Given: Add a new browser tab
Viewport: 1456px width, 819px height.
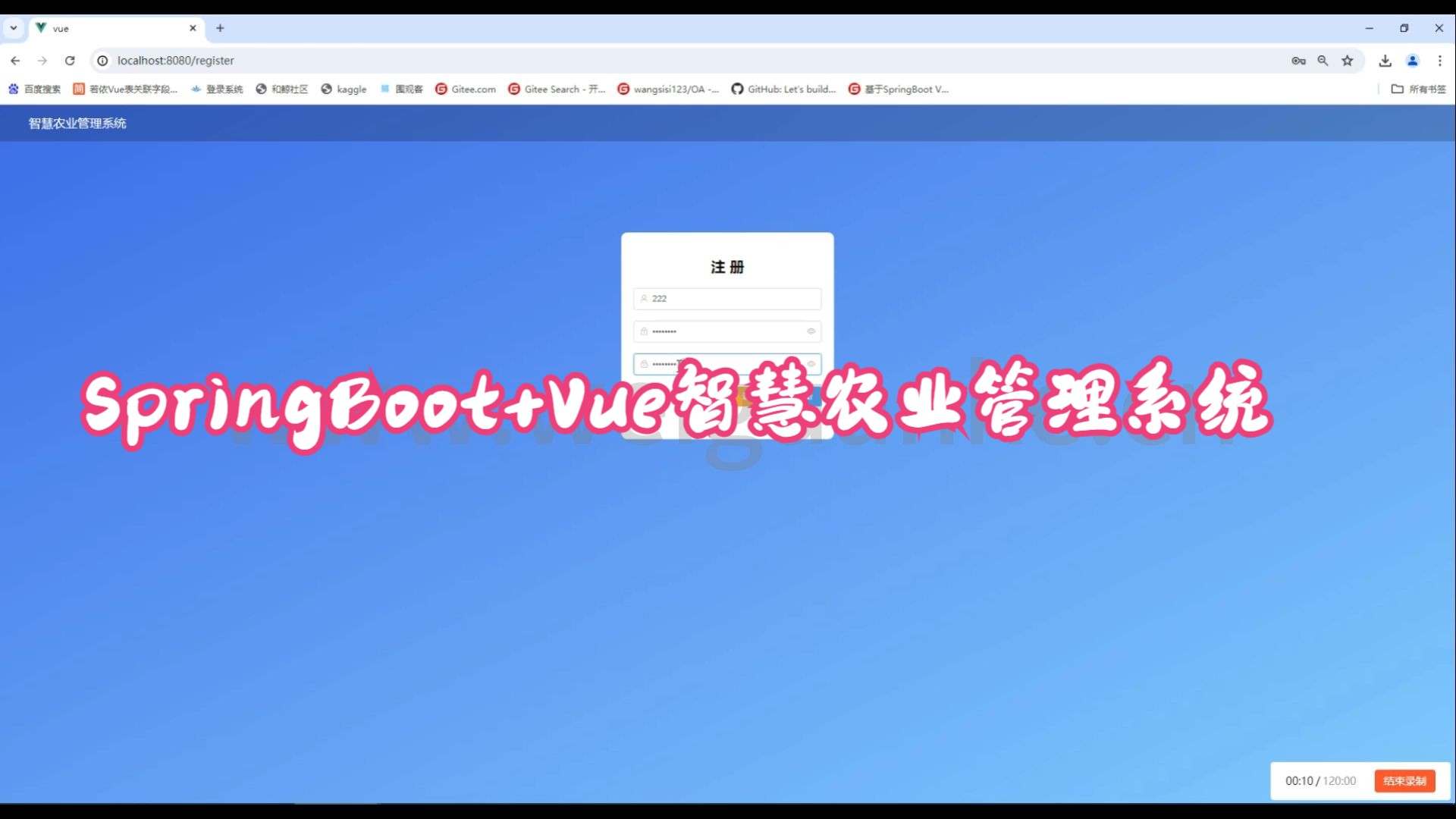Looking at the screenshot, I should tap(220, 28).
